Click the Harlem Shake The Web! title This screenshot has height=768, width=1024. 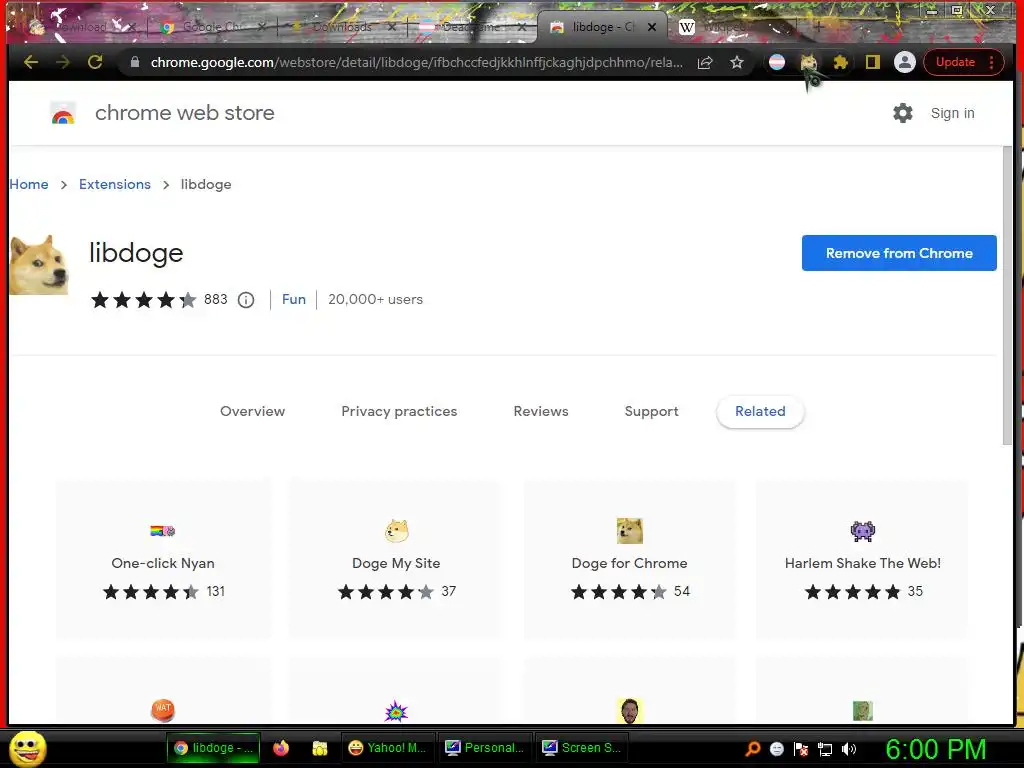(863, 563)
